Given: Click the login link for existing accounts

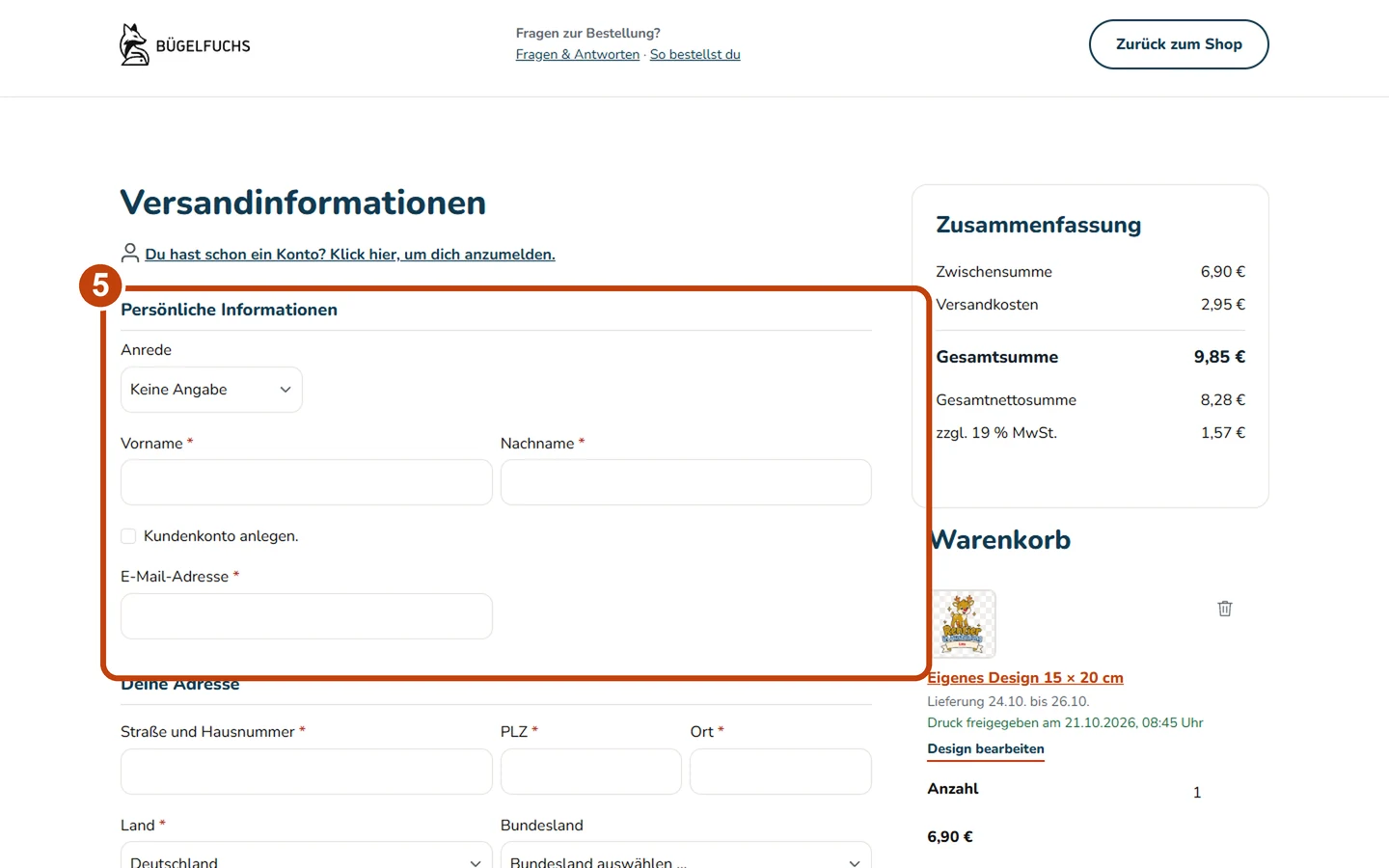Looking at the screenshot, I should (x=350, y=255).
